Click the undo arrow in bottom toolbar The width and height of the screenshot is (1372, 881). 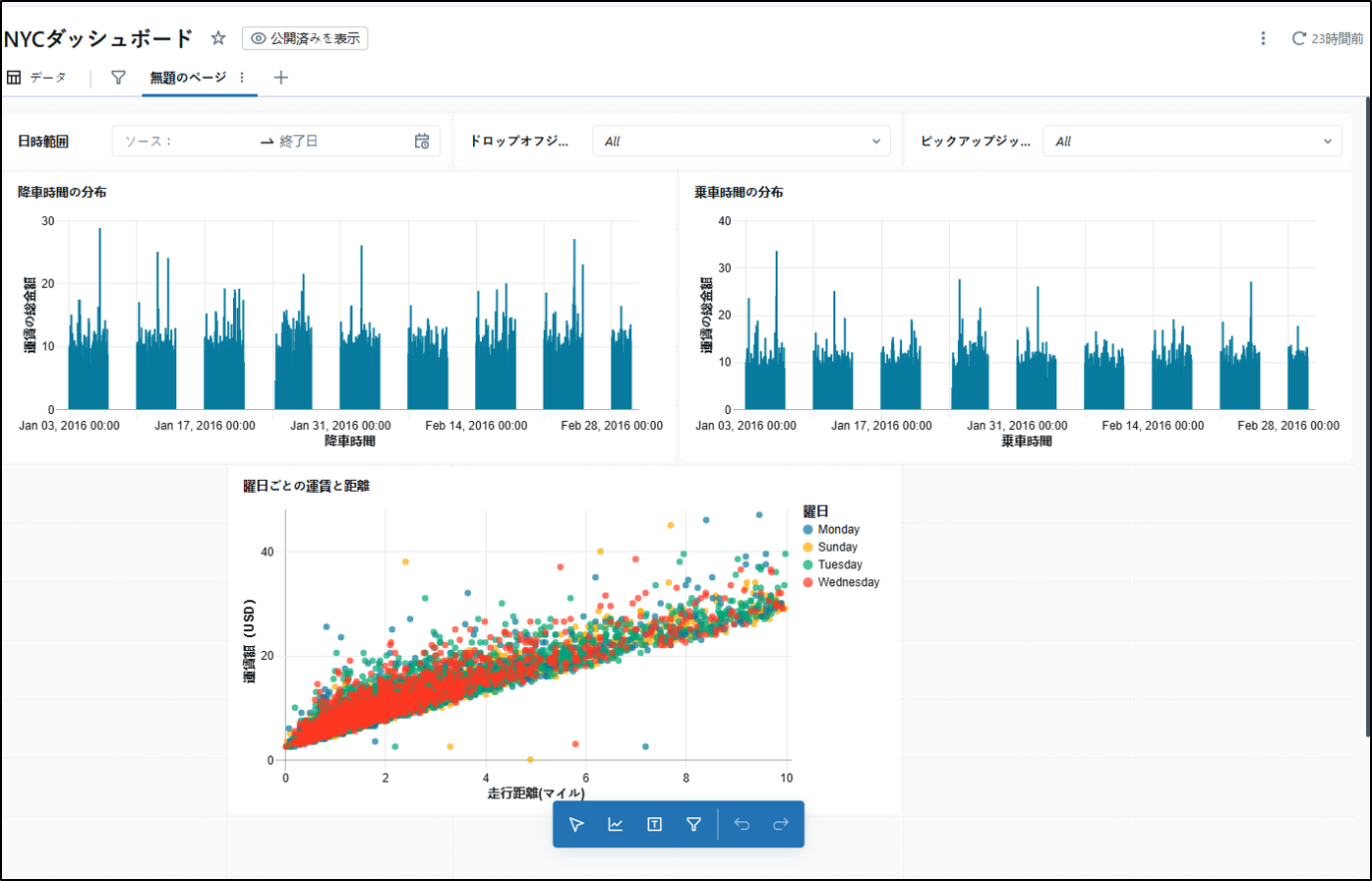(743, 824)
